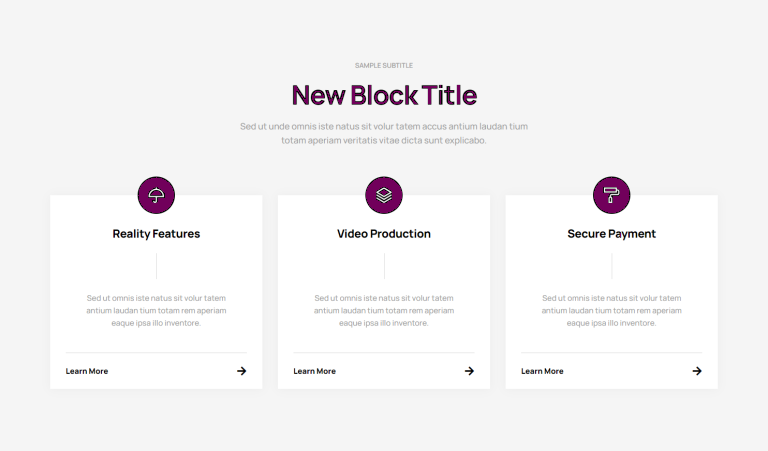Screen dimensions: 768x451
Task: Open Learn More under Secure Payment
Action: click(x=542, y=371)
